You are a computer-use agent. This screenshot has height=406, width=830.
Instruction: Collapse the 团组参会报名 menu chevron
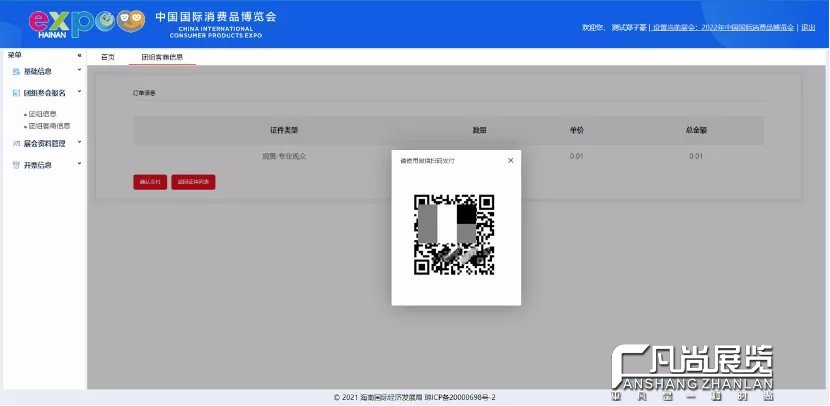tap(80, 92)
